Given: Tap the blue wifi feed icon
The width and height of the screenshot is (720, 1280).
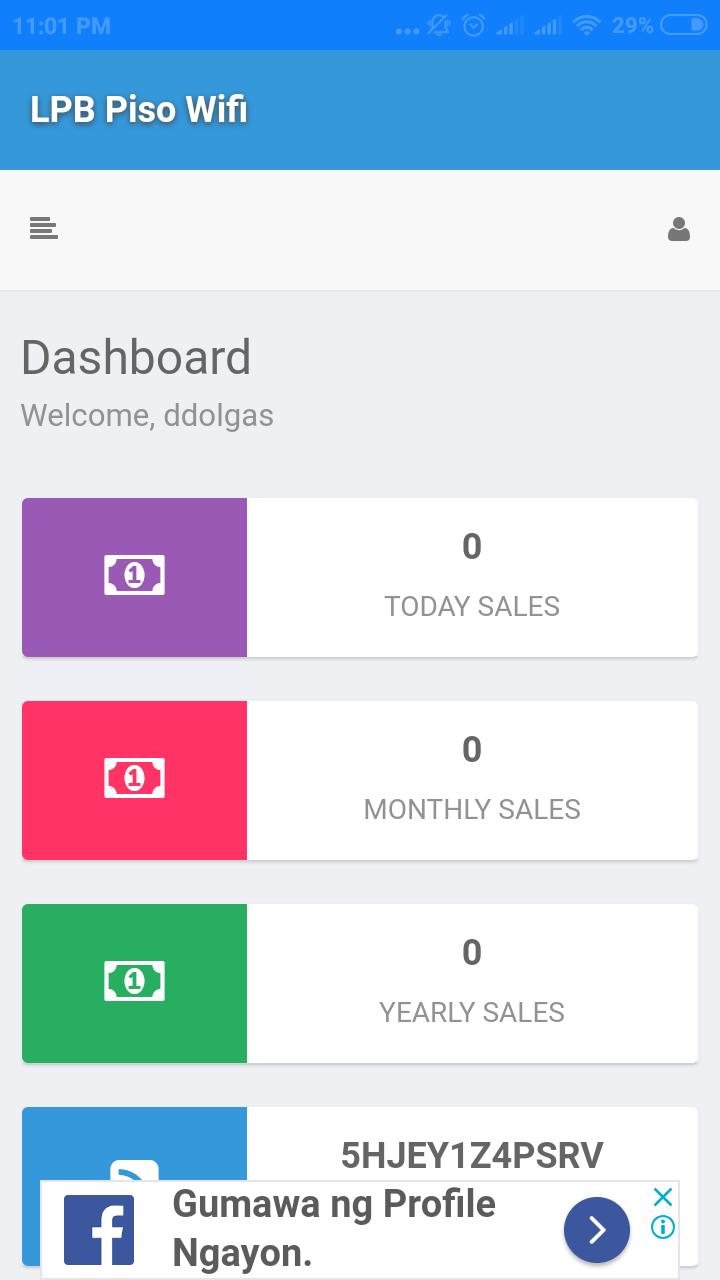Looking at the screenshot, I should pyautogui.click(x=134, y=1170).
